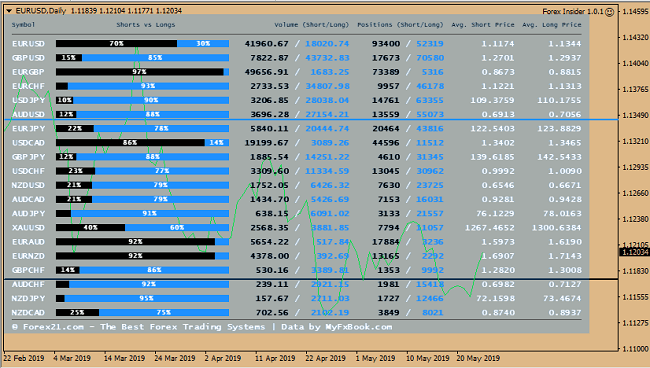Select the USDJPY symbol label
The width and height of the screenshot is (650, 368).
click(28, 100)
